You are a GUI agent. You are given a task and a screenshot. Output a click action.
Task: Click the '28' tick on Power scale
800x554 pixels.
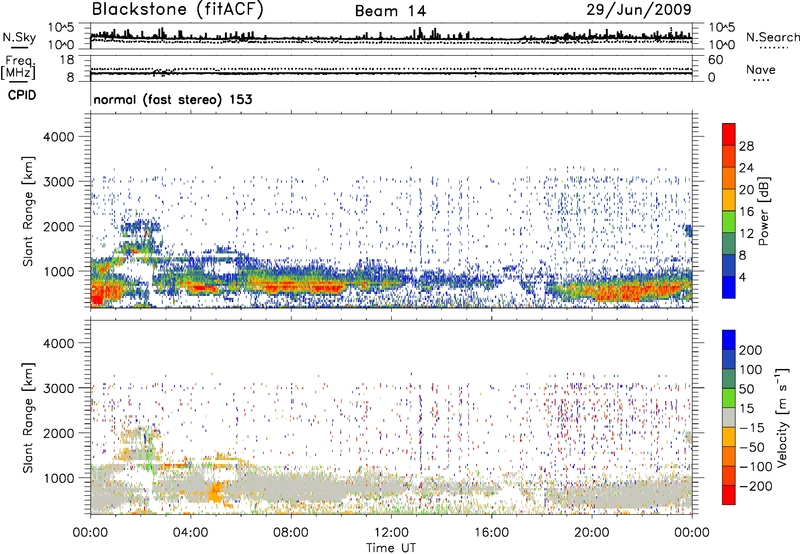746,146
